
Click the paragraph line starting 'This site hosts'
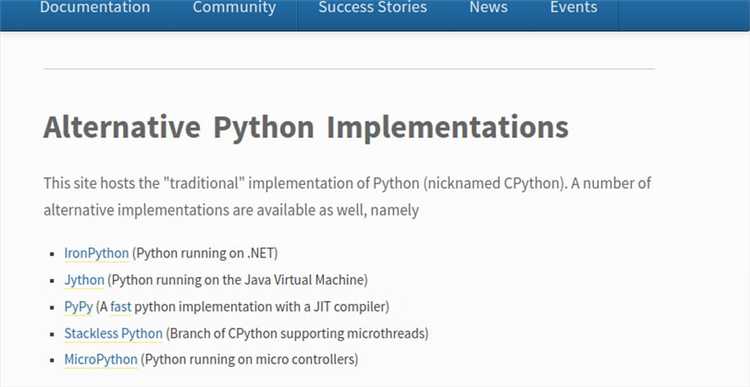click(x=347, y=183)
